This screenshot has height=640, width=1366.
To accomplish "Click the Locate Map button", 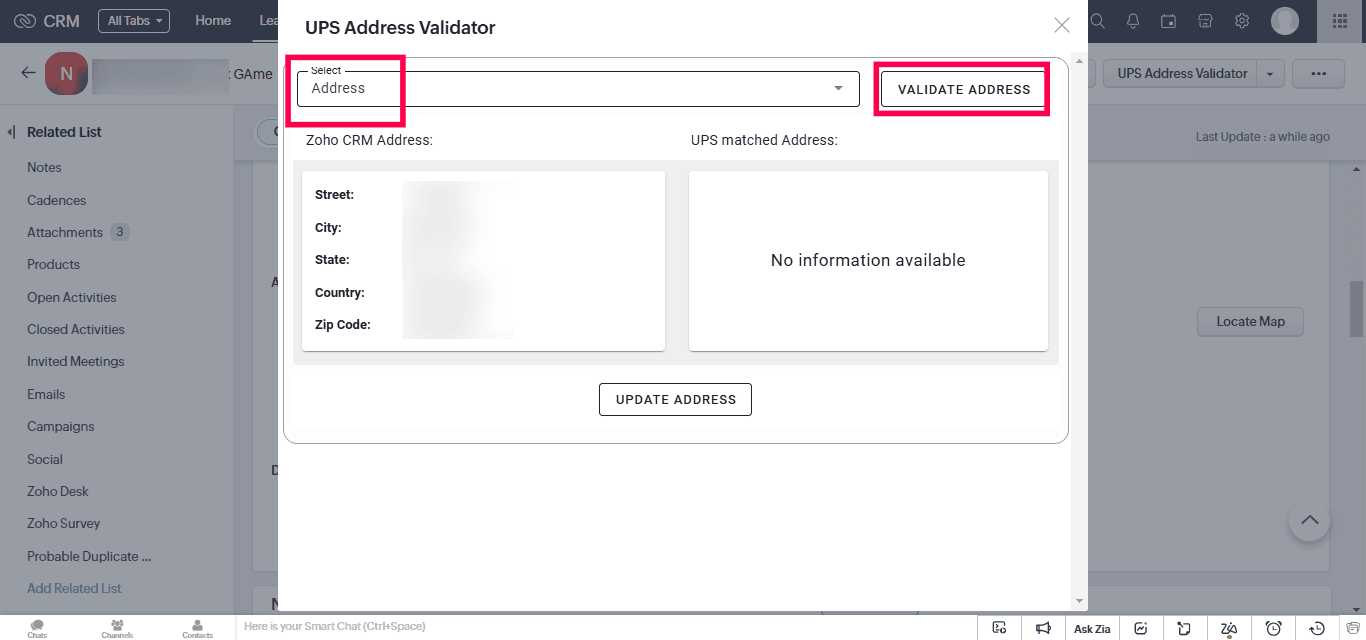I will point(1250,321).
